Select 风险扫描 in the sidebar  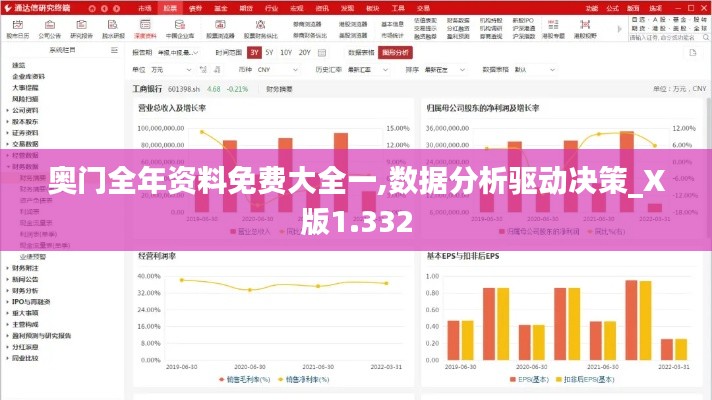[25, 99]
